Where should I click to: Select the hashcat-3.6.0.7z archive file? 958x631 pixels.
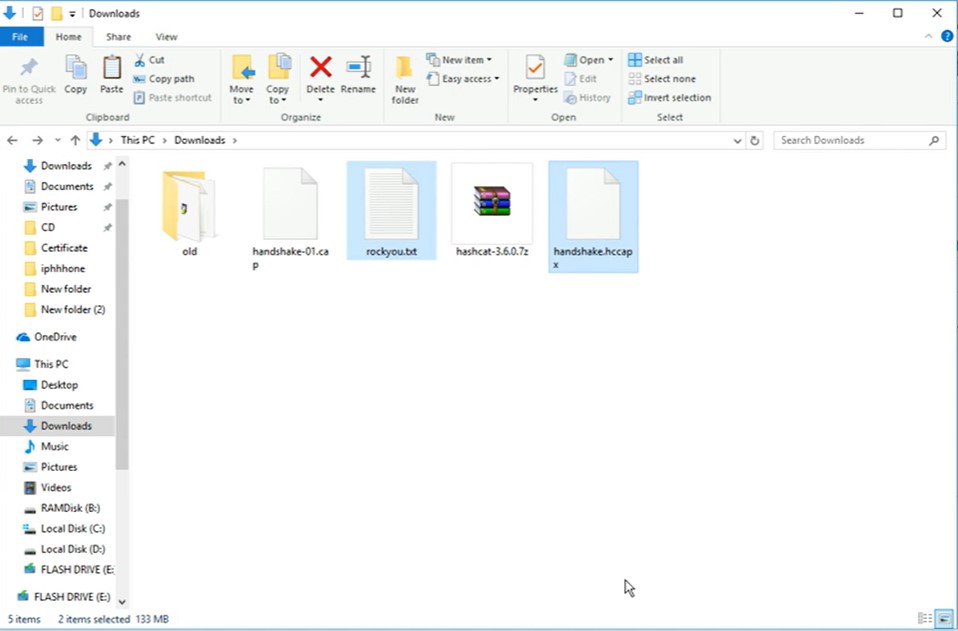pos(492,212)
